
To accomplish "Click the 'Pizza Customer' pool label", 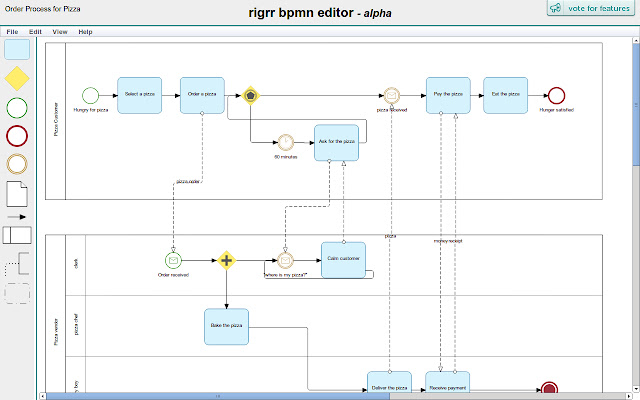I will click(x=56, y=119).
